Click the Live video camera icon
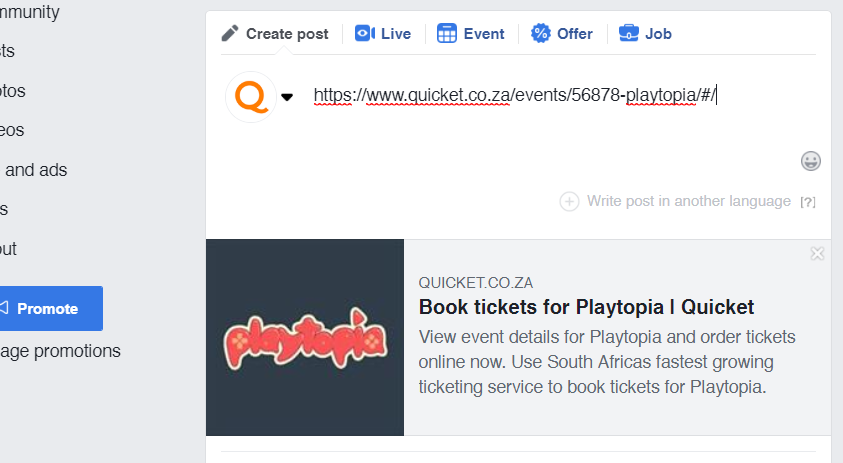Image resolution: width=843 pixels, height=463 pixels. point(364,33)
